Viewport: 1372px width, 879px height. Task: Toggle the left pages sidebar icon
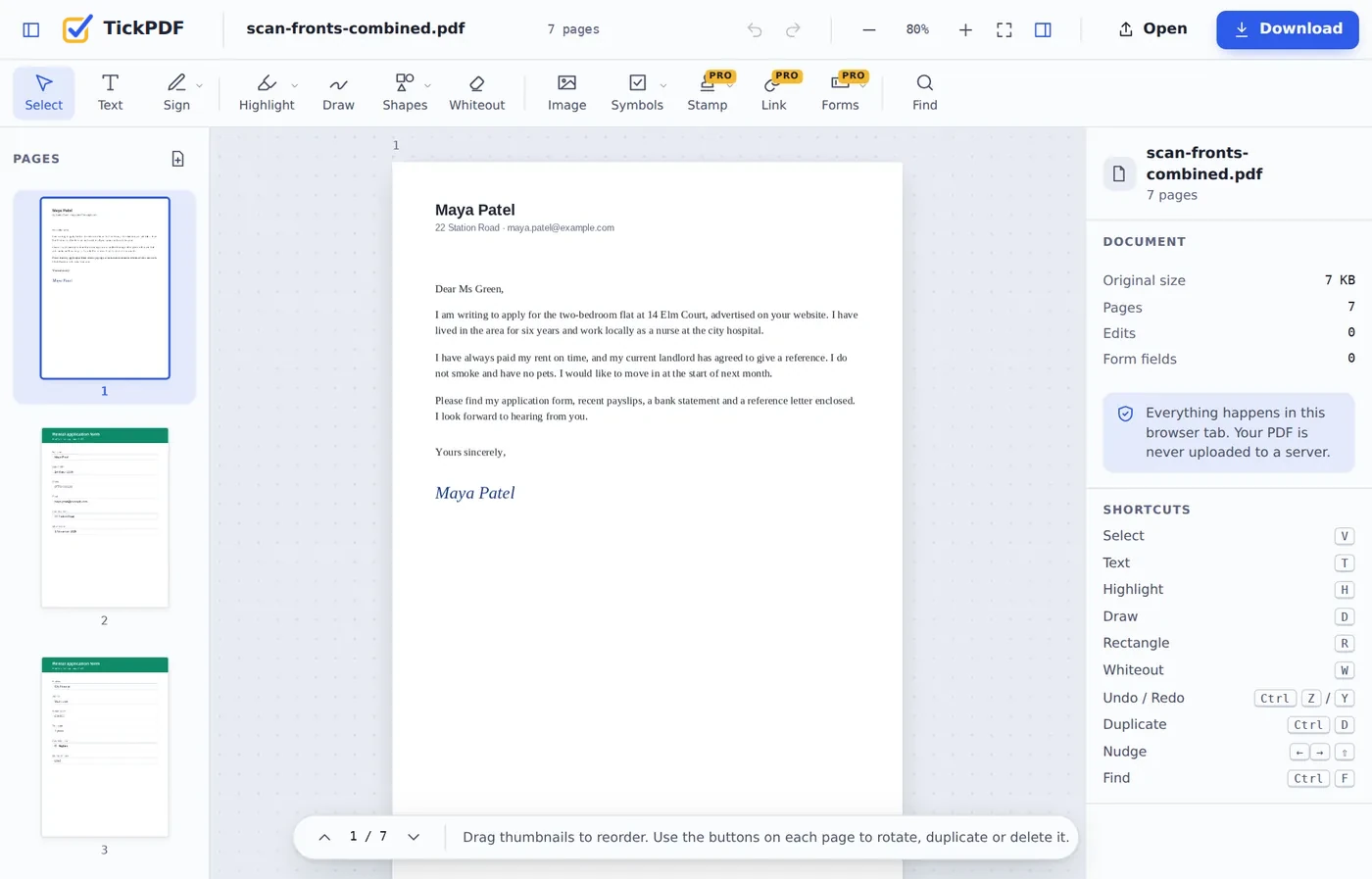(x=31, y=29)
